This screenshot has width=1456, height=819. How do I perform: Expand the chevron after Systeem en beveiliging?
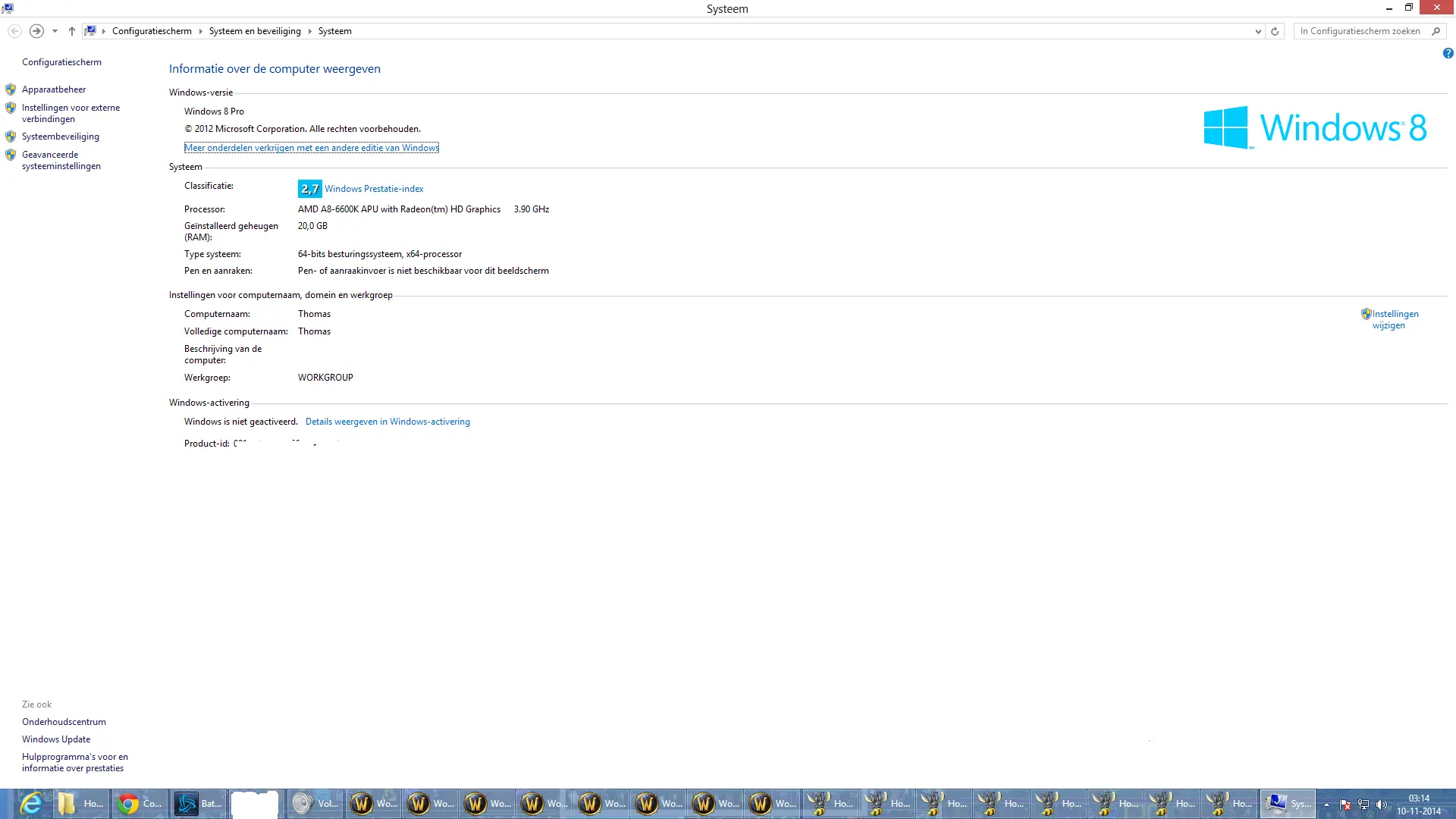click(309, 31)
